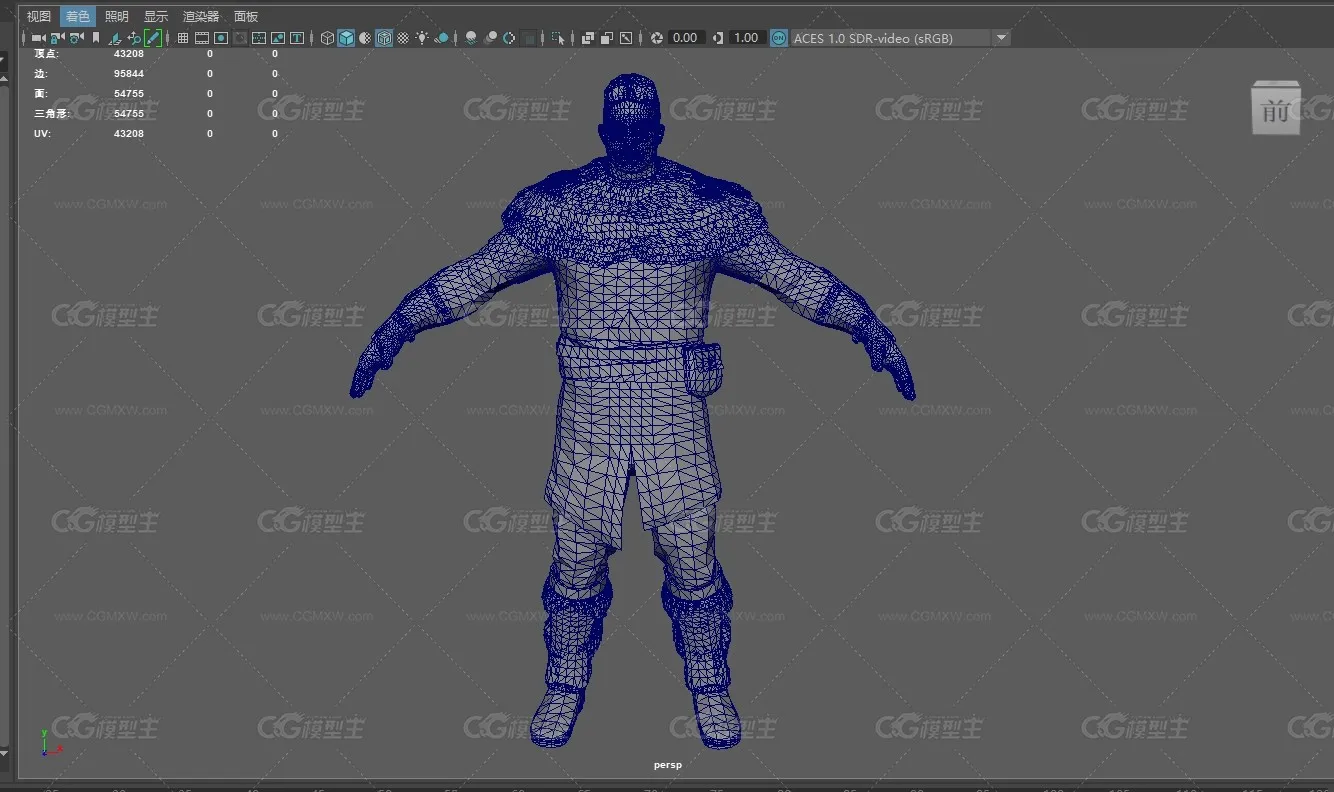Click the X-Ray Joints icon
The height and width of the screenshot is (792, 1334).
pyautogui.click(x=626, y=38)
